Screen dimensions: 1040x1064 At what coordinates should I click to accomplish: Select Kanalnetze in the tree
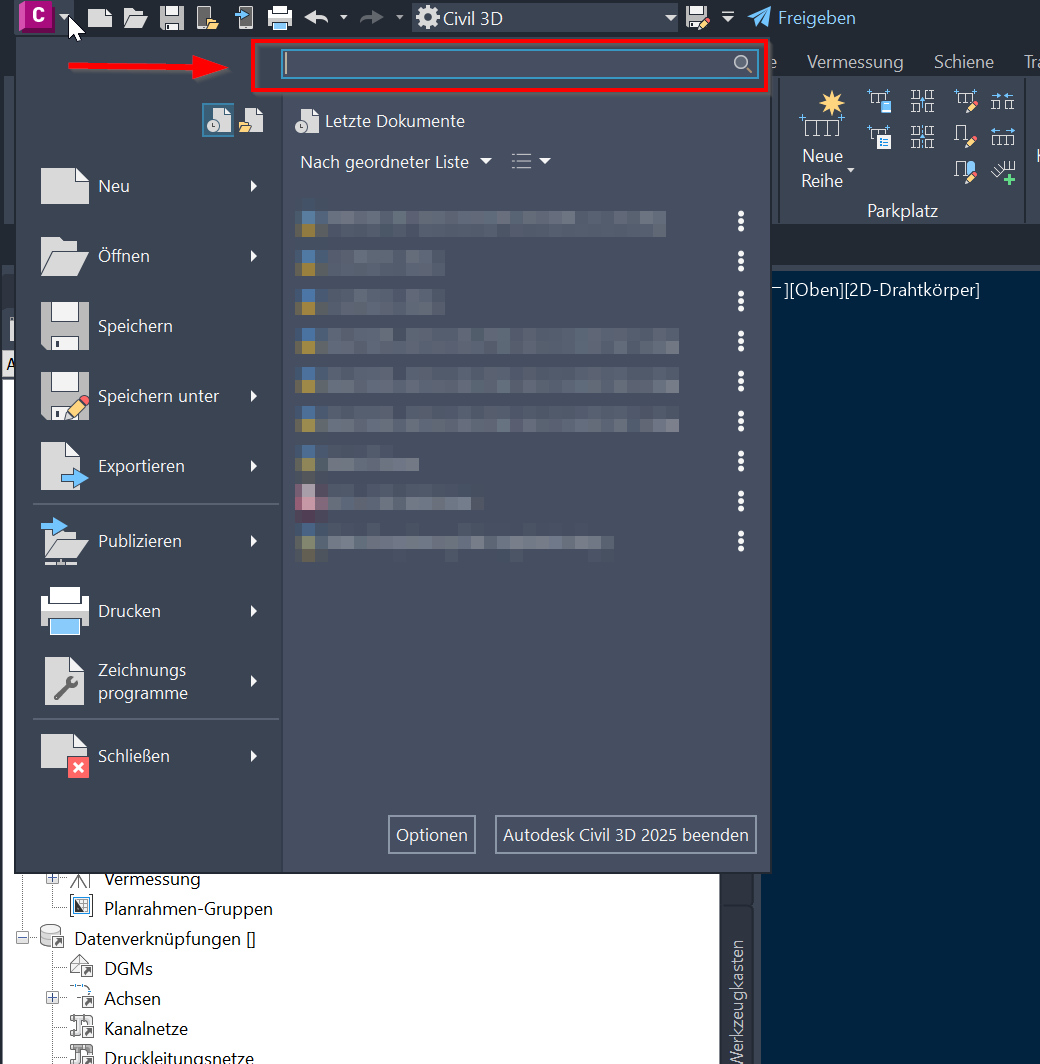(x=146, y=1029)
